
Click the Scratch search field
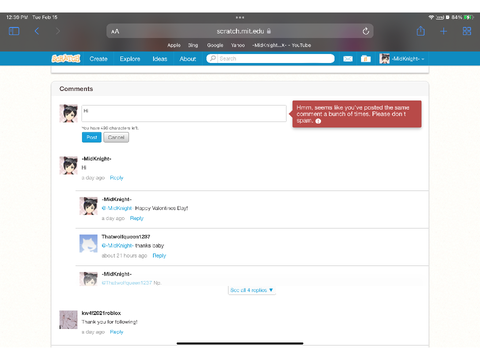[x=270, y=59]
